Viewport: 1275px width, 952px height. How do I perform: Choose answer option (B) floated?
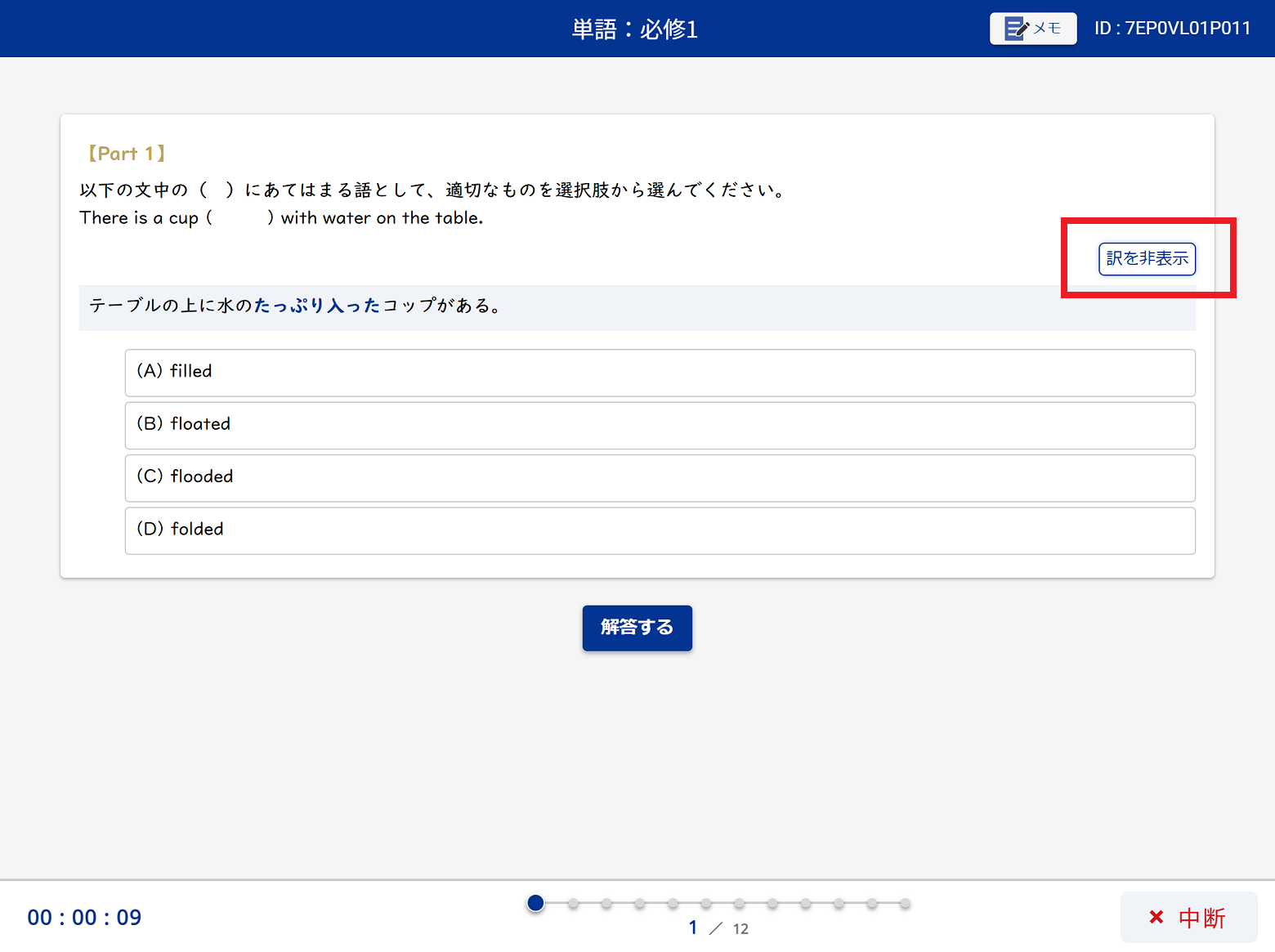tap(660, 425)
